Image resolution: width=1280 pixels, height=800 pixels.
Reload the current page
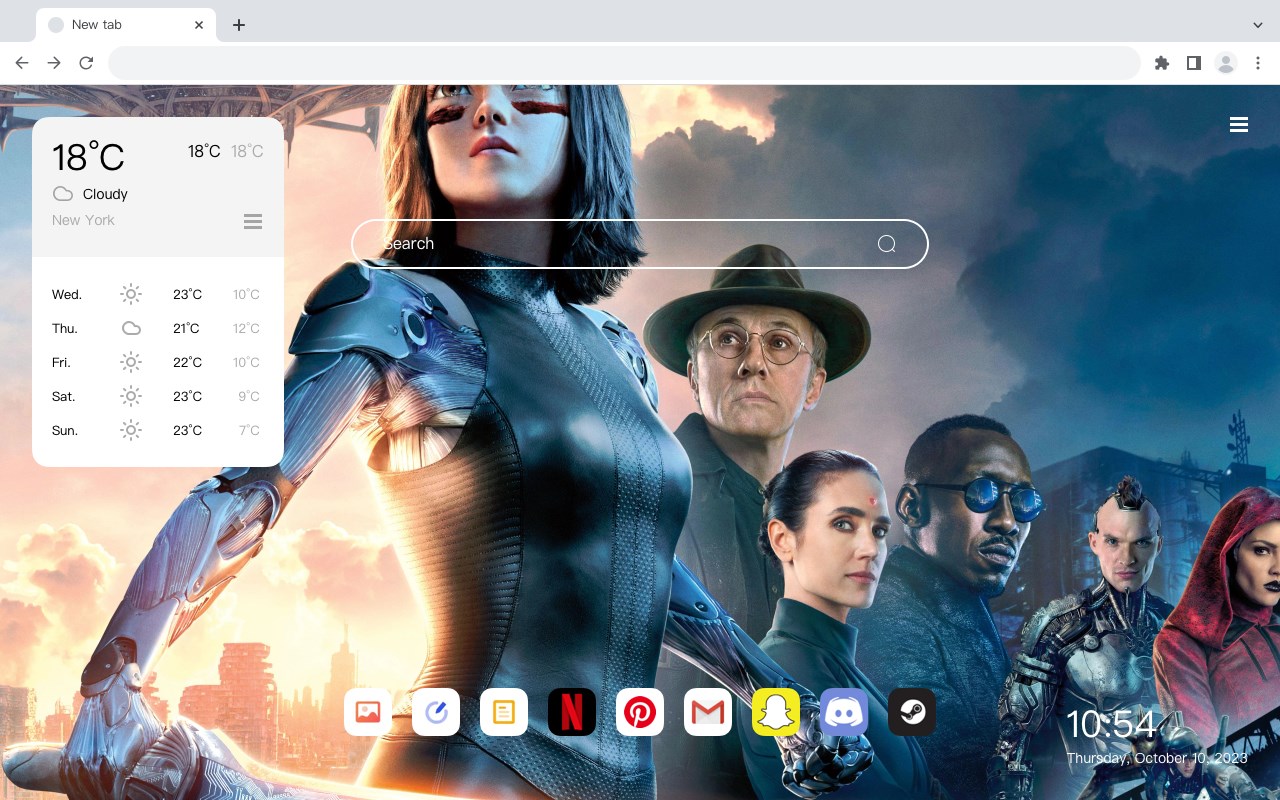[x=86, y=63]
